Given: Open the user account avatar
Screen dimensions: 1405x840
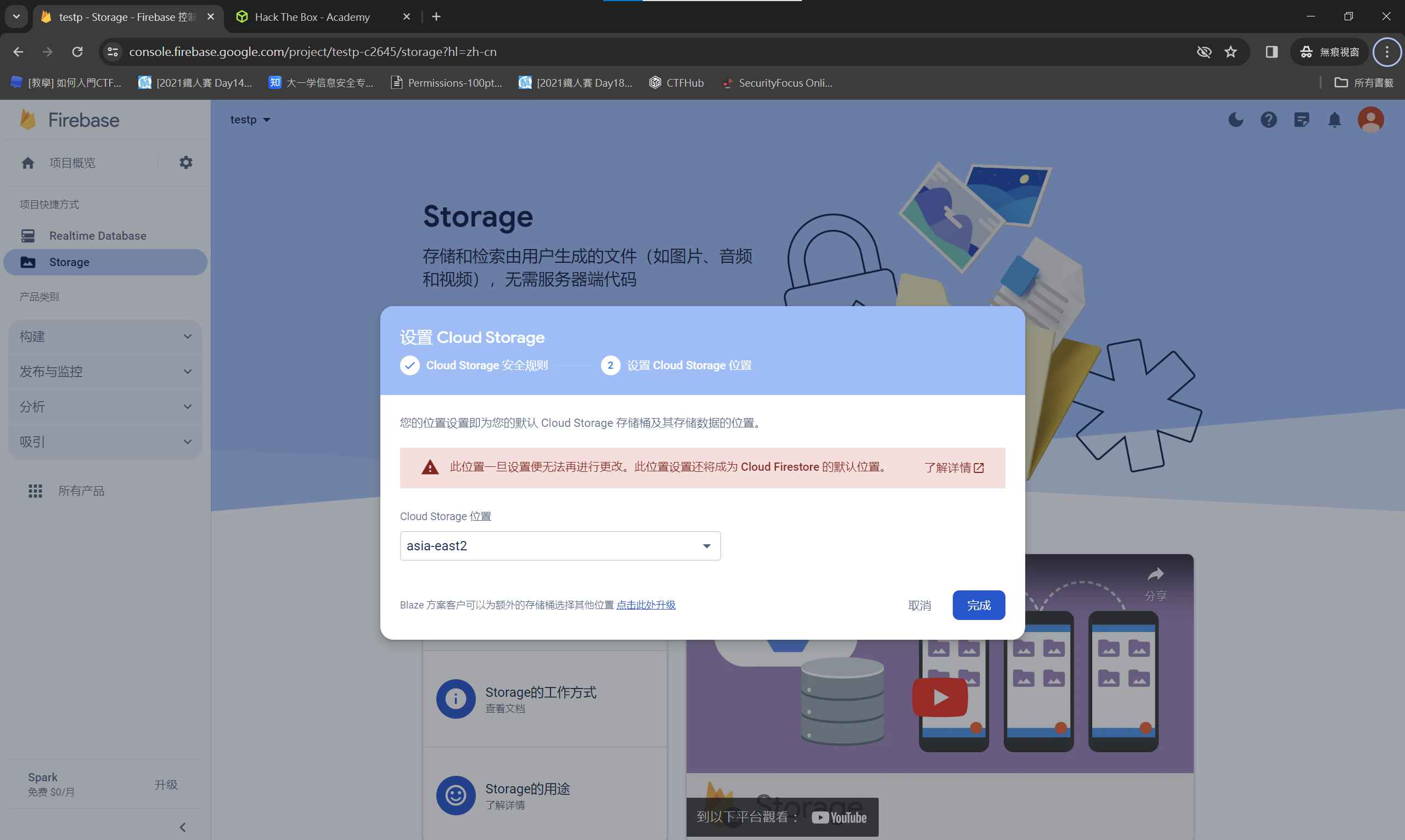Looking at the screenshot, I should pos(1370,120).
